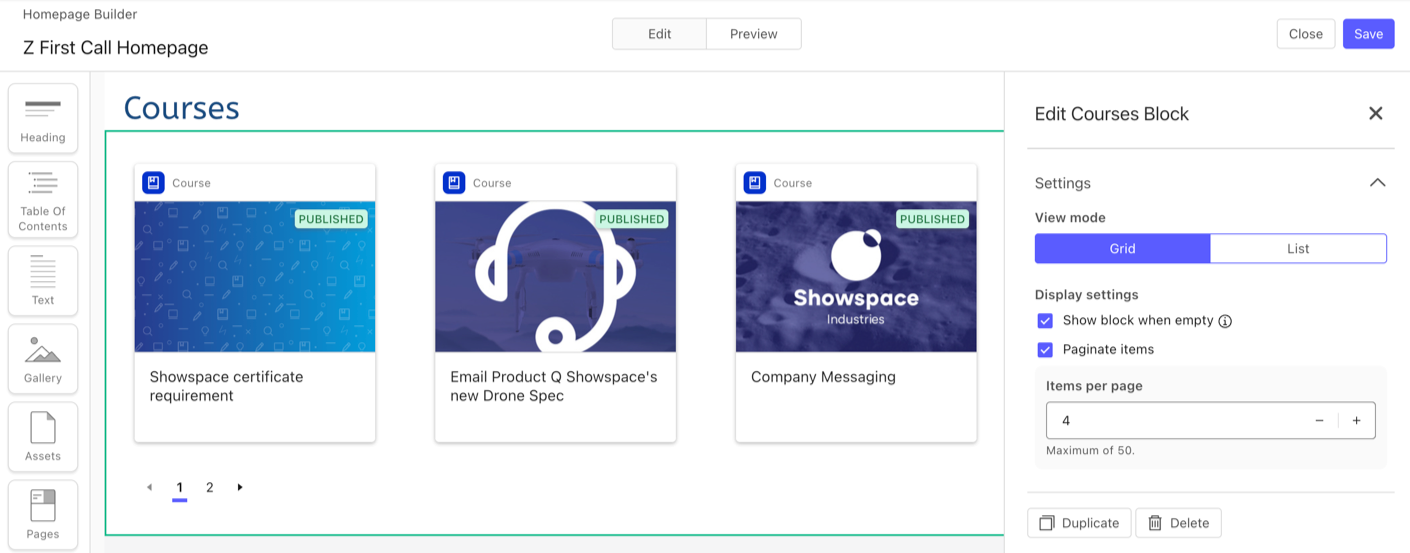Delete the Courses block
Viewport: 1410px width, 553px height.
[x=1178, y=523]
